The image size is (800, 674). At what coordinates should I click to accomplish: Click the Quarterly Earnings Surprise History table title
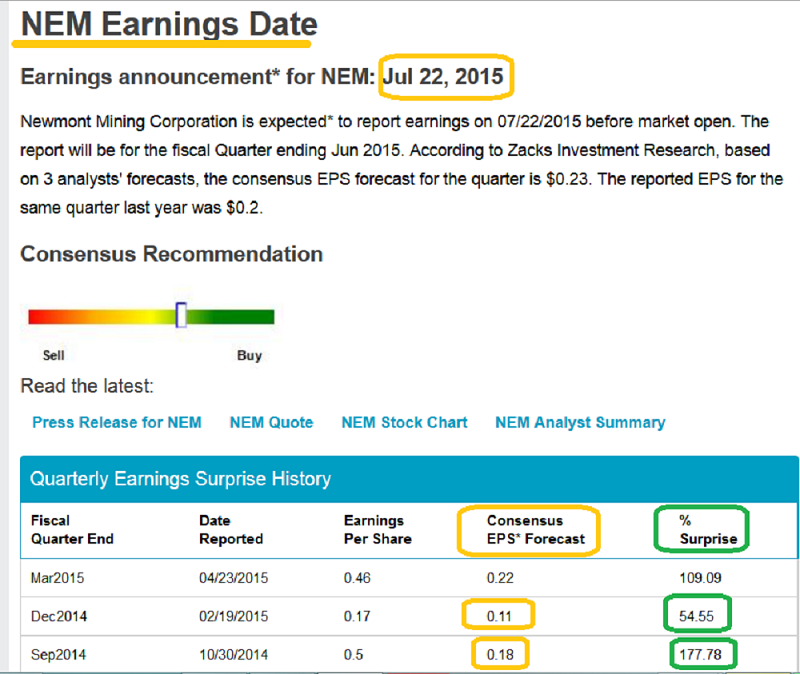(180, 479)
